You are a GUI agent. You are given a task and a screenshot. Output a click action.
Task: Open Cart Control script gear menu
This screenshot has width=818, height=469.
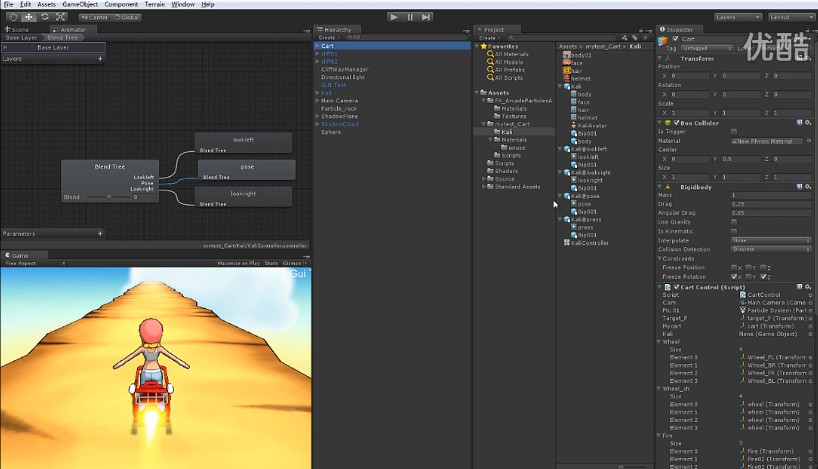point(808,287)
